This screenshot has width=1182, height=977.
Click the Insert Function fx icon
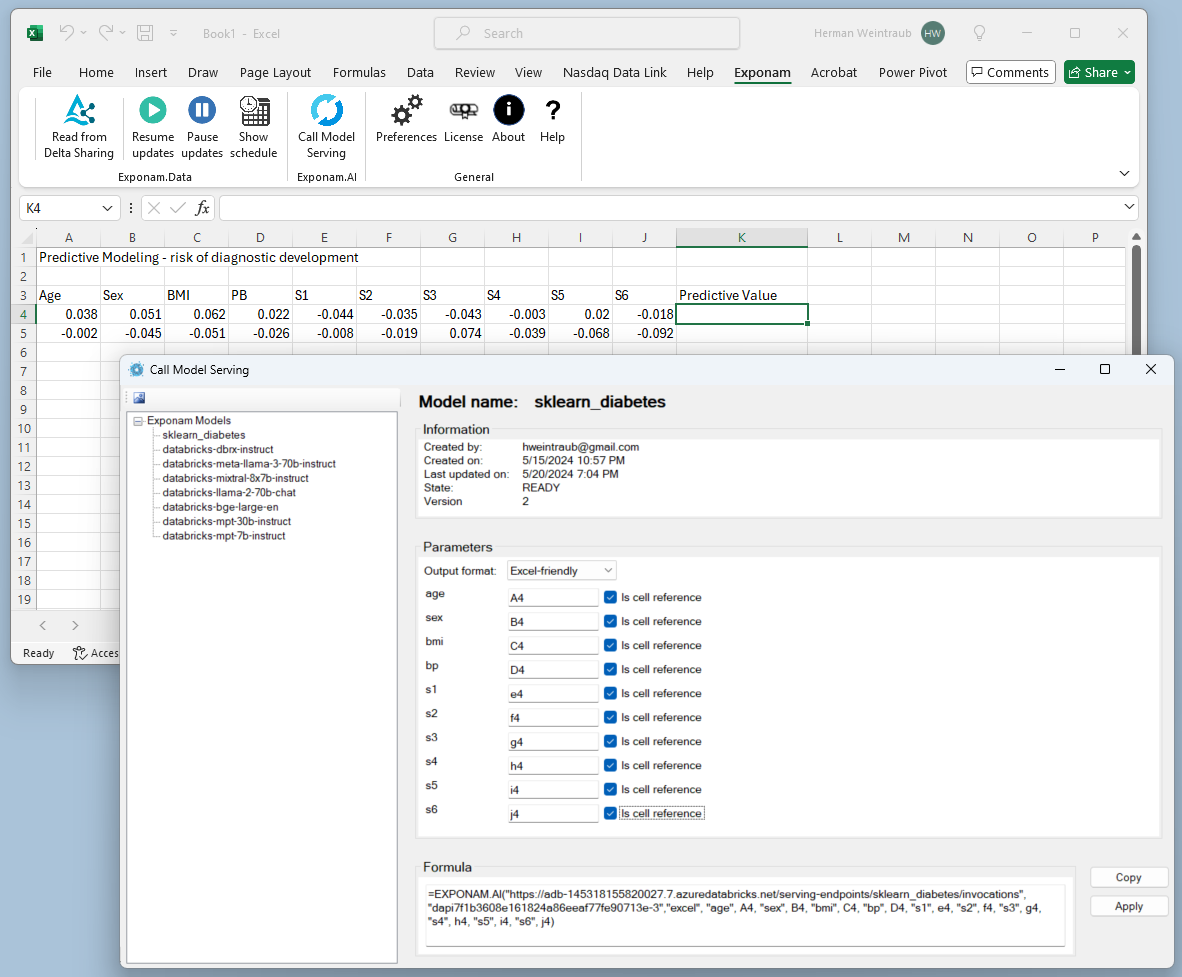[x=202, y=208]
